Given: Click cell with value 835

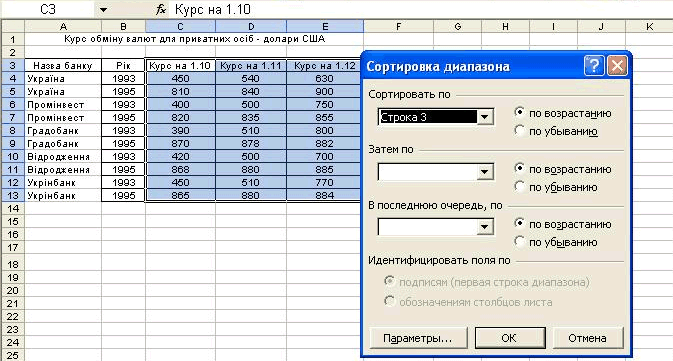Looking at the screenshot, I should 251,118.
